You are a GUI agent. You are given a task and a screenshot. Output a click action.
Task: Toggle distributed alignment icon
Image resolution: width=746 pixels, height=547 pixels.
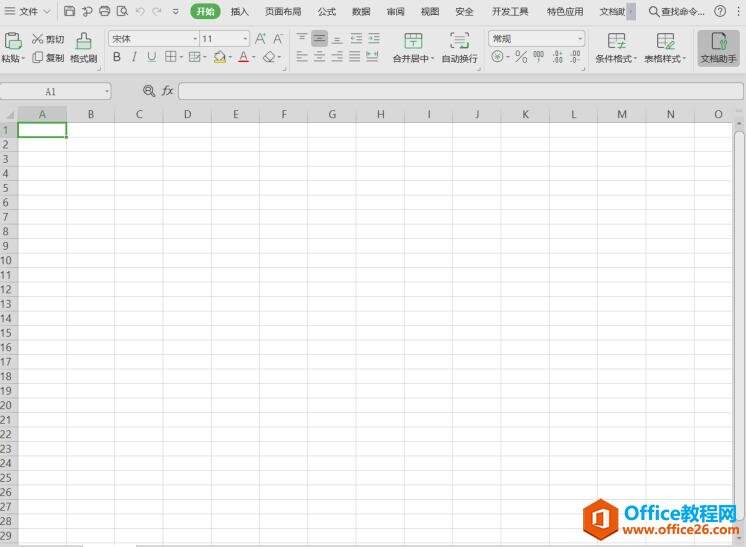pyautogui.click(x=372, y=57)
